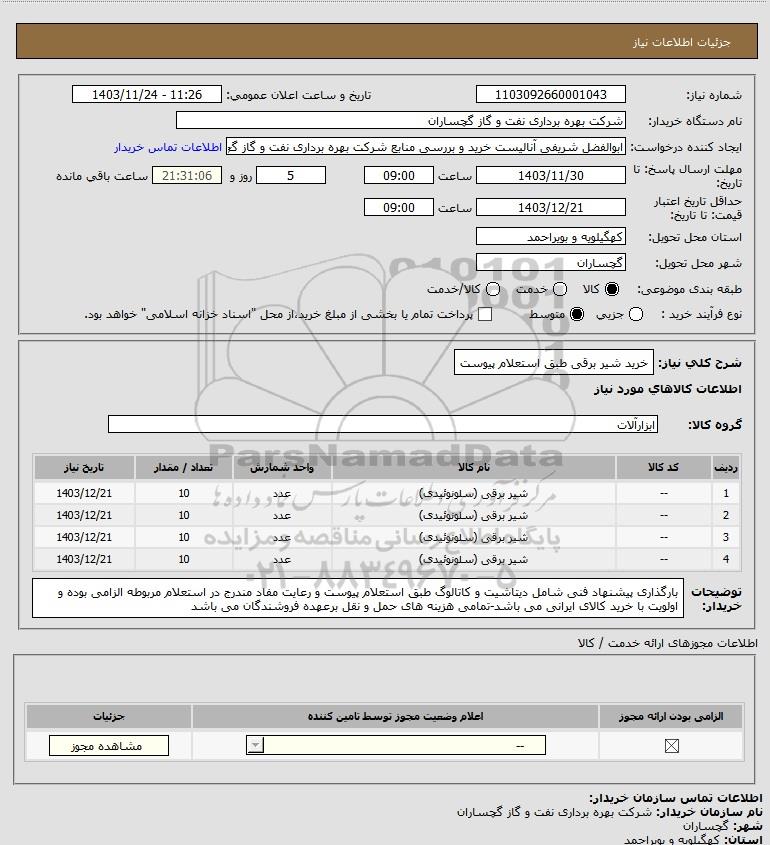Click the price validity hour 09:00 field

tap(399, 207)
